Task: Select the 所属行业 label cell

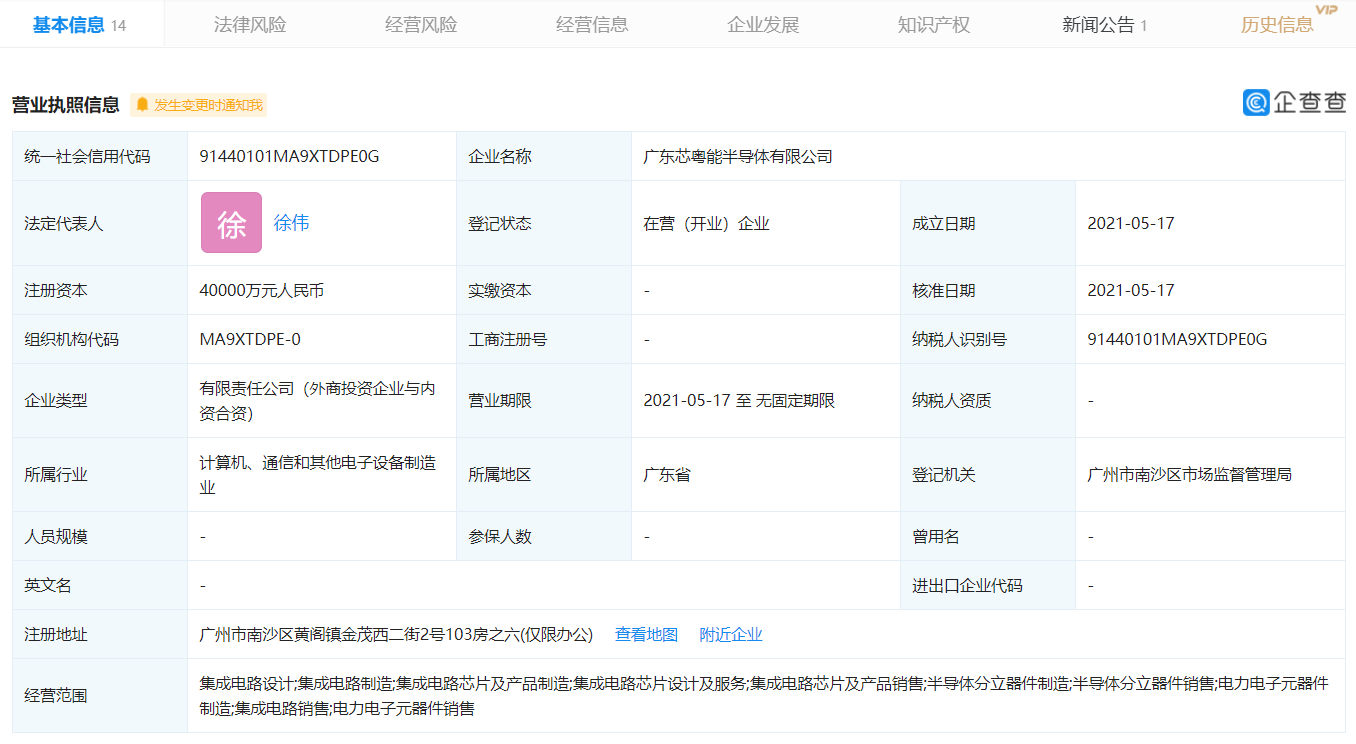Action: click(100, 474)
